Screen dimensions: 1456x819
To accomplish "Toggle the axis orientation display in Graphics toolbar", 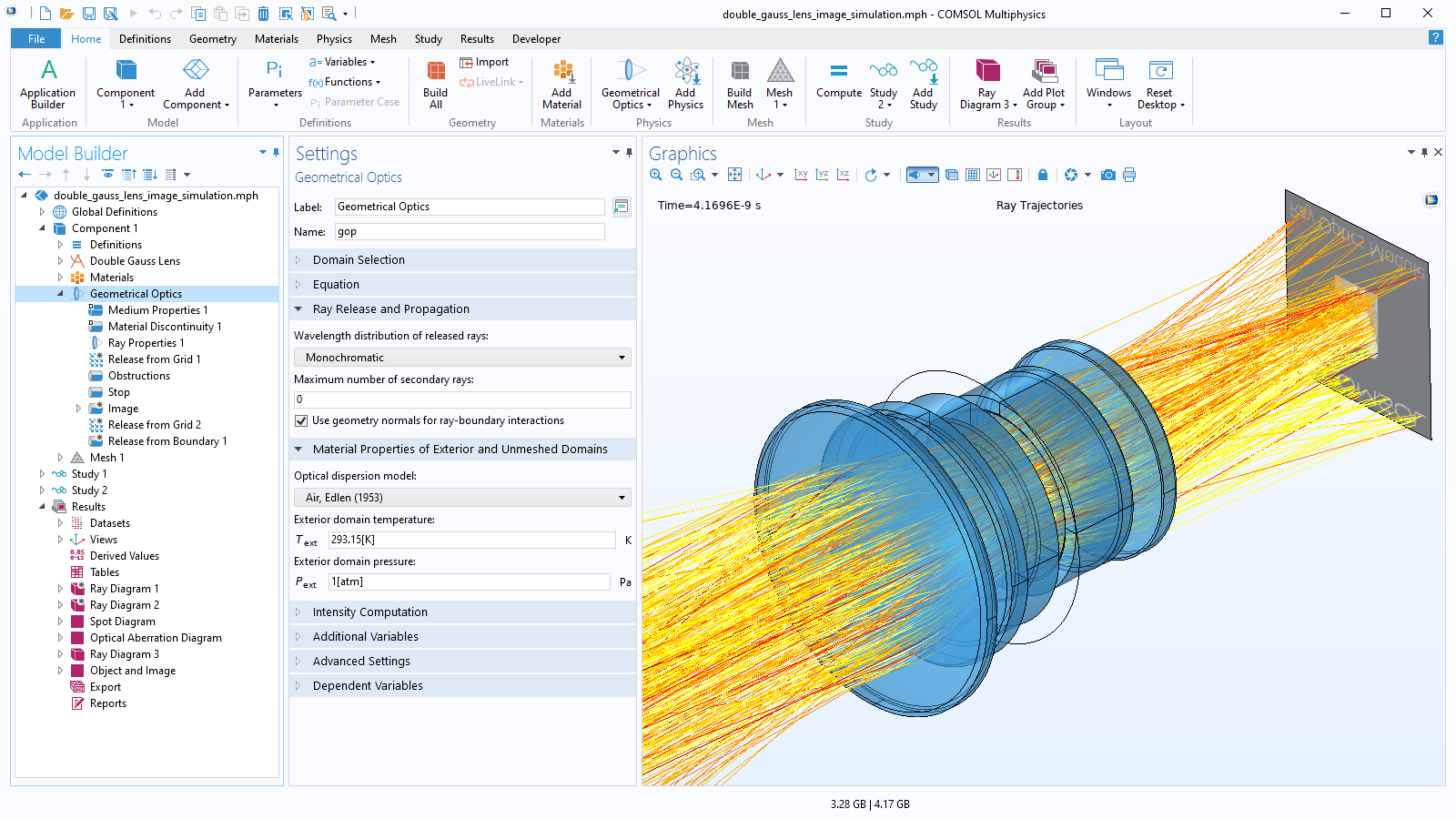I will click(994, 175).
